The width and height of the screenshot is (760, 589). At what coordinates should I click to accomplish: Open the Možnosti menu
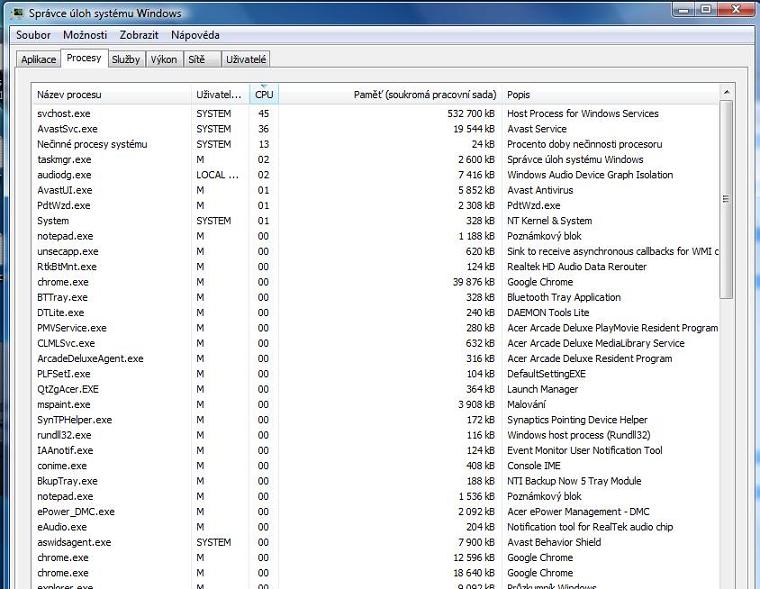[85, 35]
